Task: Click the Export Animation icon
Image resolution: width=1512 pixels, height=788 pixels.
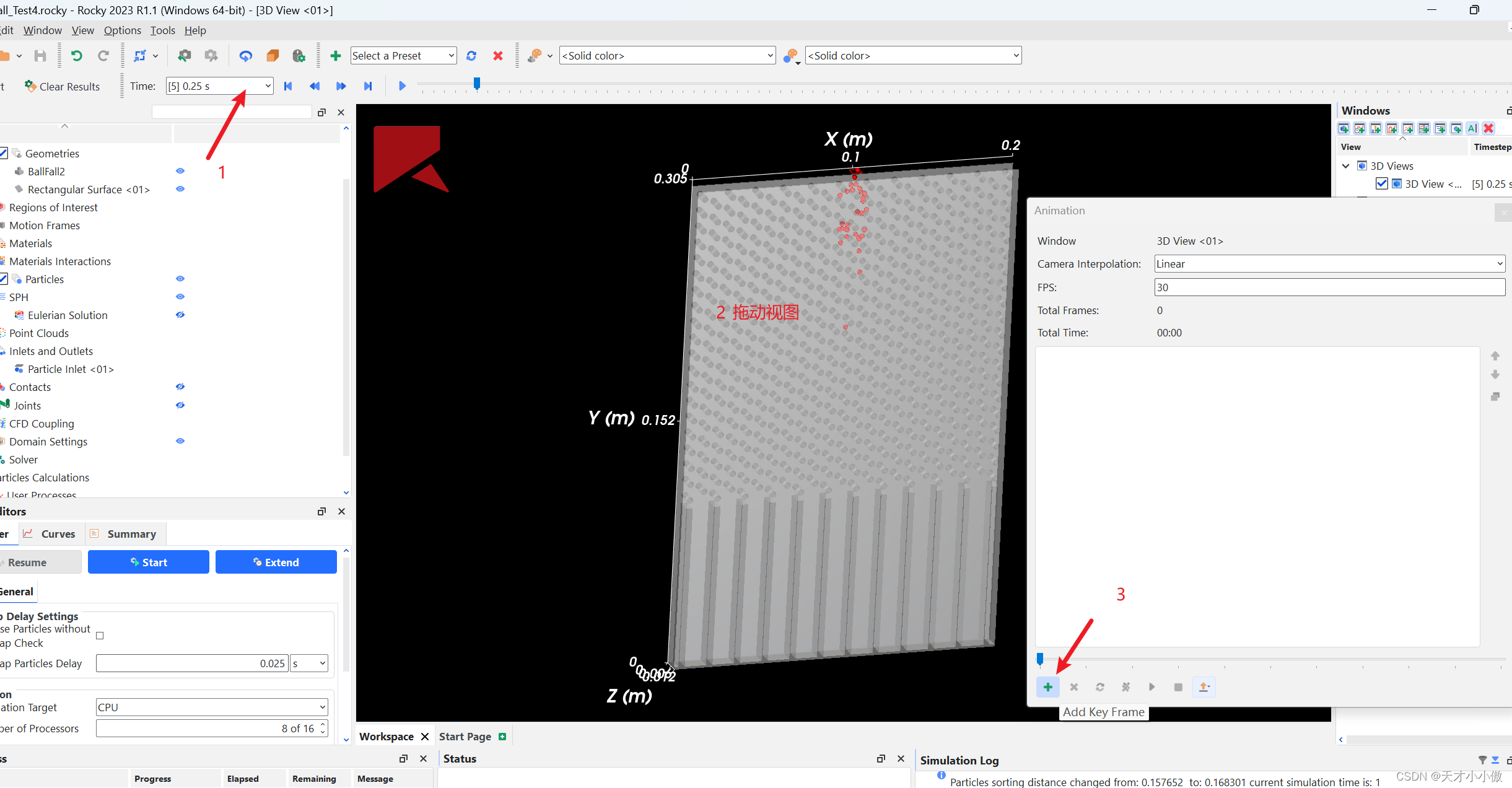Action: [x=1204, y=687]
